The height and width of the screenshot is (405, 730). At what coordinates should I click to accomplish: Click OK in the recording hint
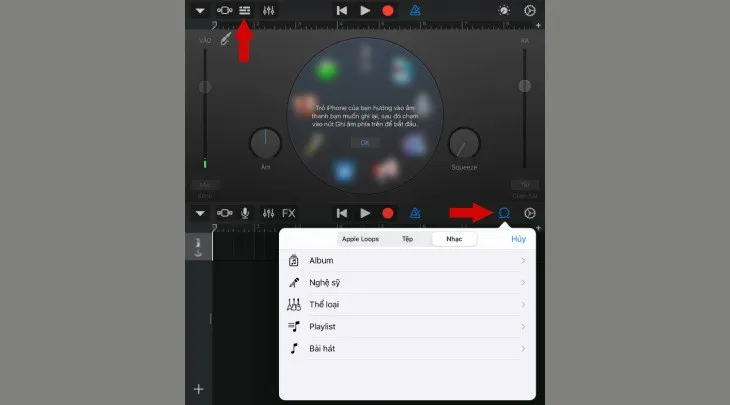364,143
